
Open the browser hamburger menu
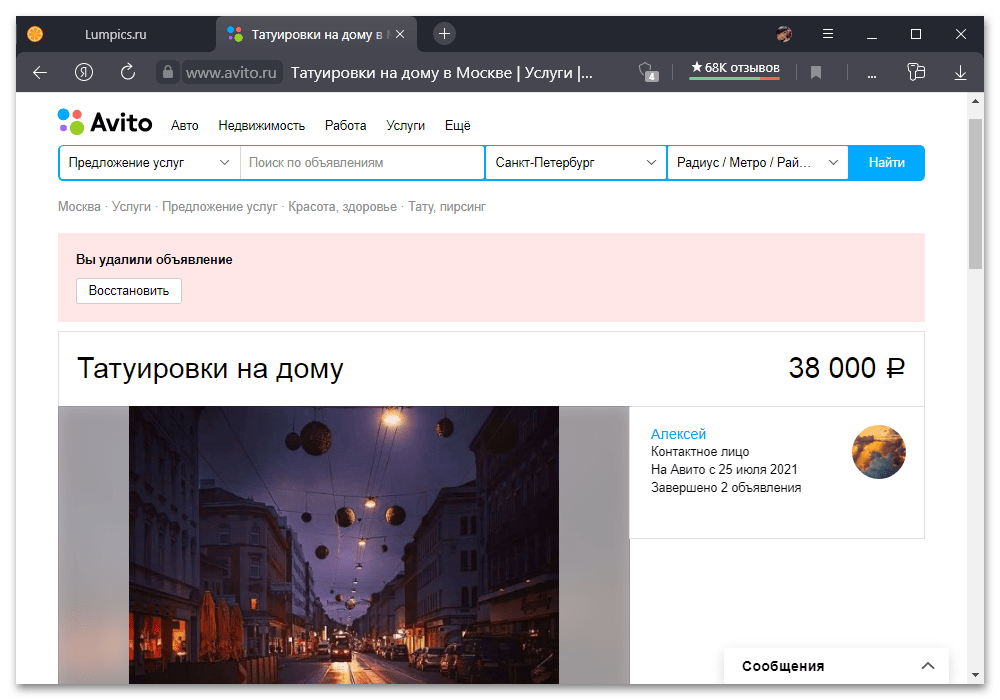(828, 34)
